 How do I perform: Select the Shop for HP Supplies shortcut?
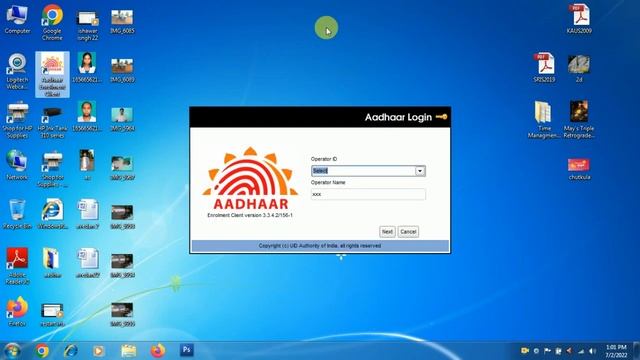[x=17, y=120]
